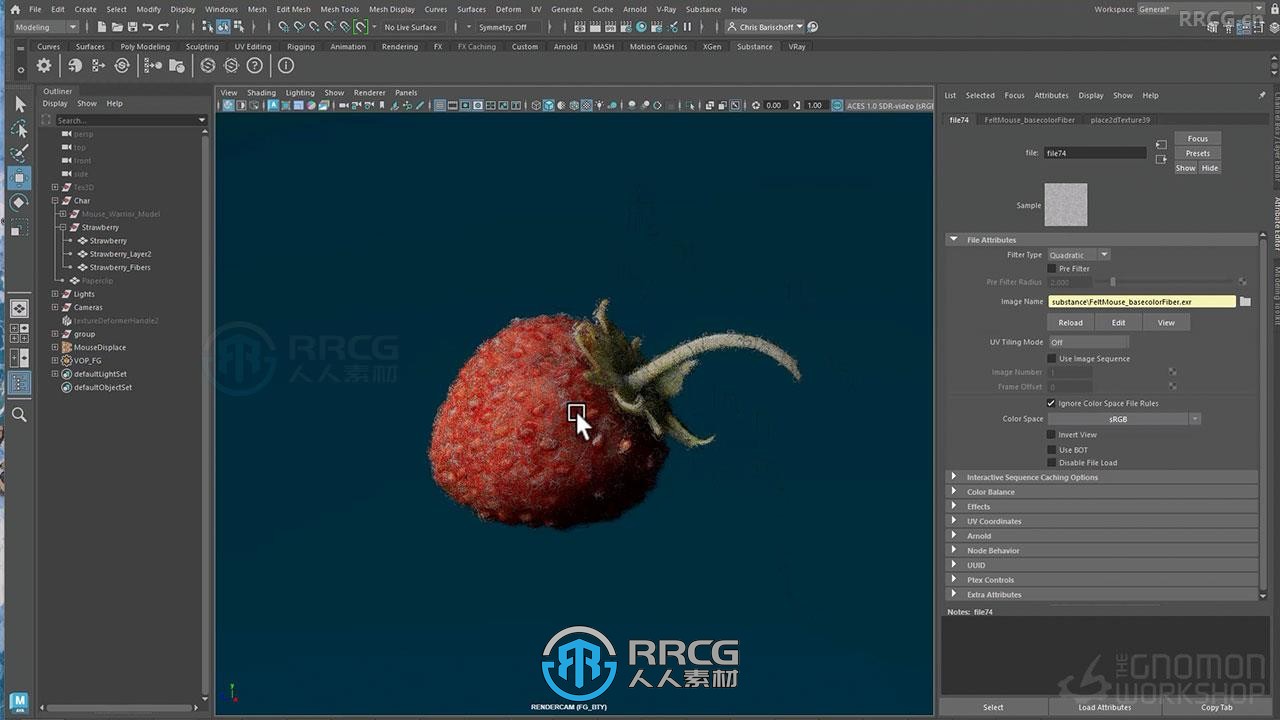Toggle the viewport exposure icon next to 0.00

pyautogui.click(x=756, y=105)
